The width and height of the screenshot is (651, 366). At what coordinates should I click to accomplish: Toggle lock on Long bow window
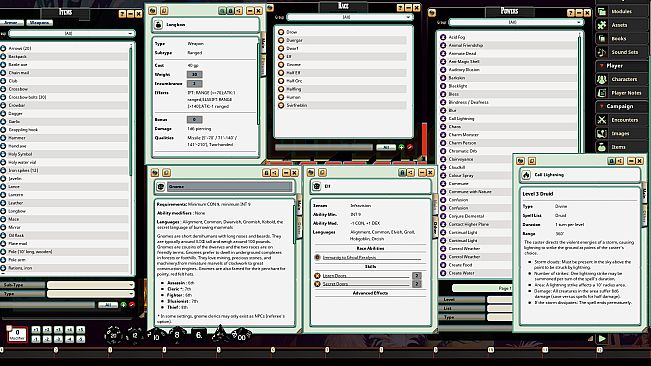point(230,11)
